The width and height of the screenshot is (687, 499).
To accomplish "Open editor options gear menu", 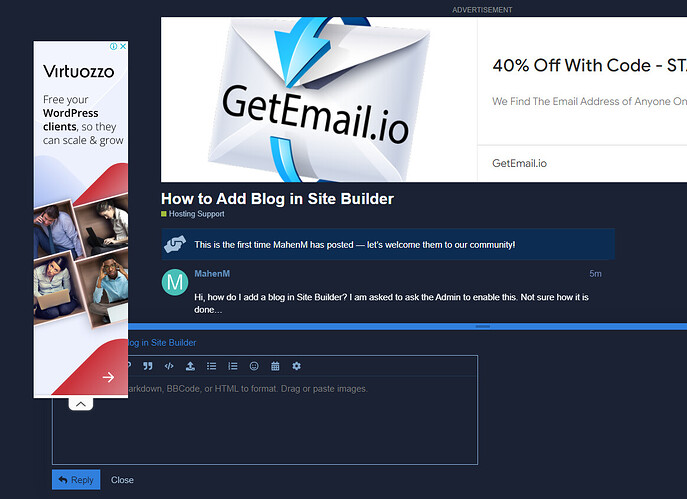I will pos(297,366).
